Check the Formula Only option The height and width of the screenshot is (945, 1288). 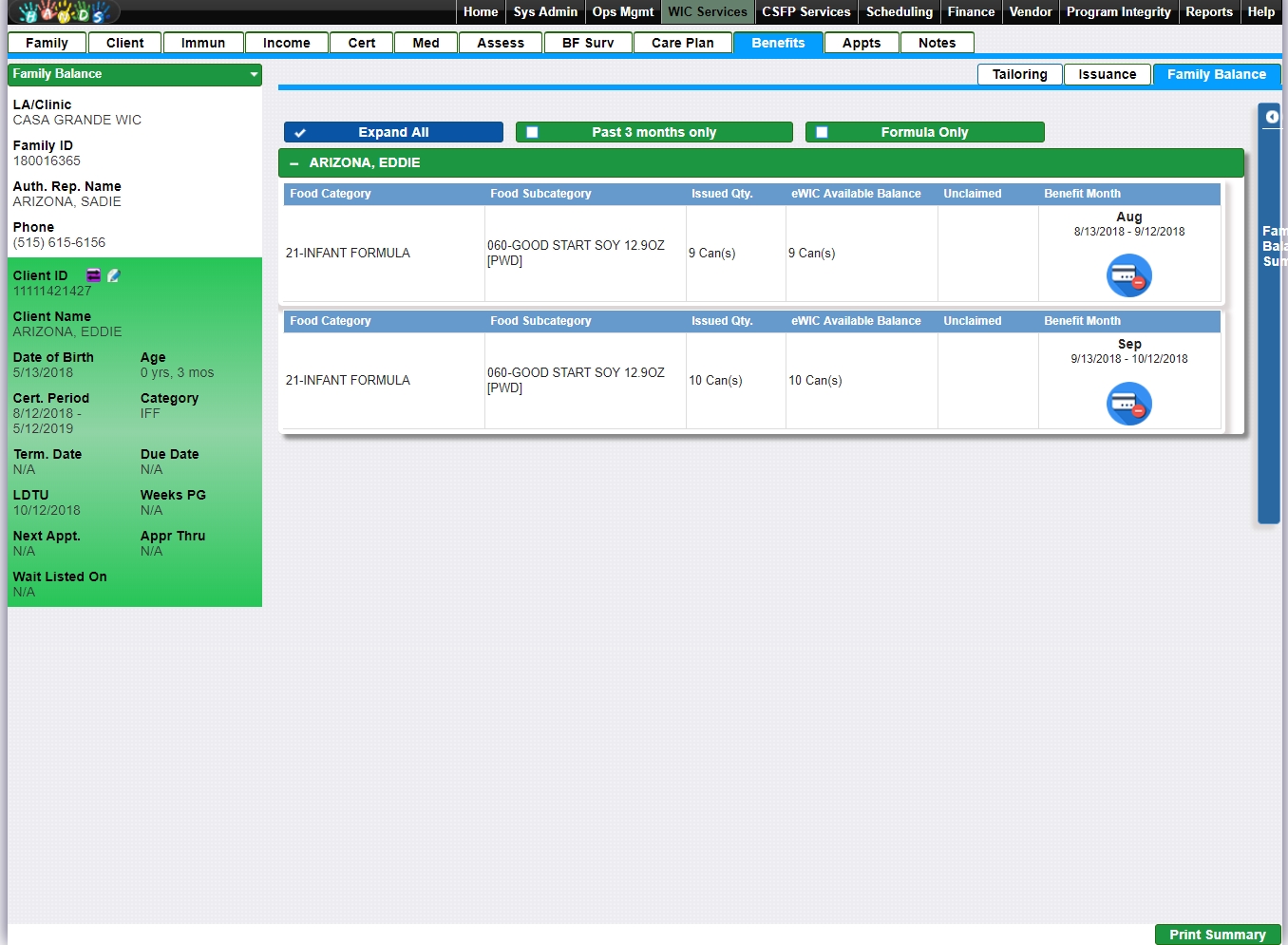coord(823,133)
